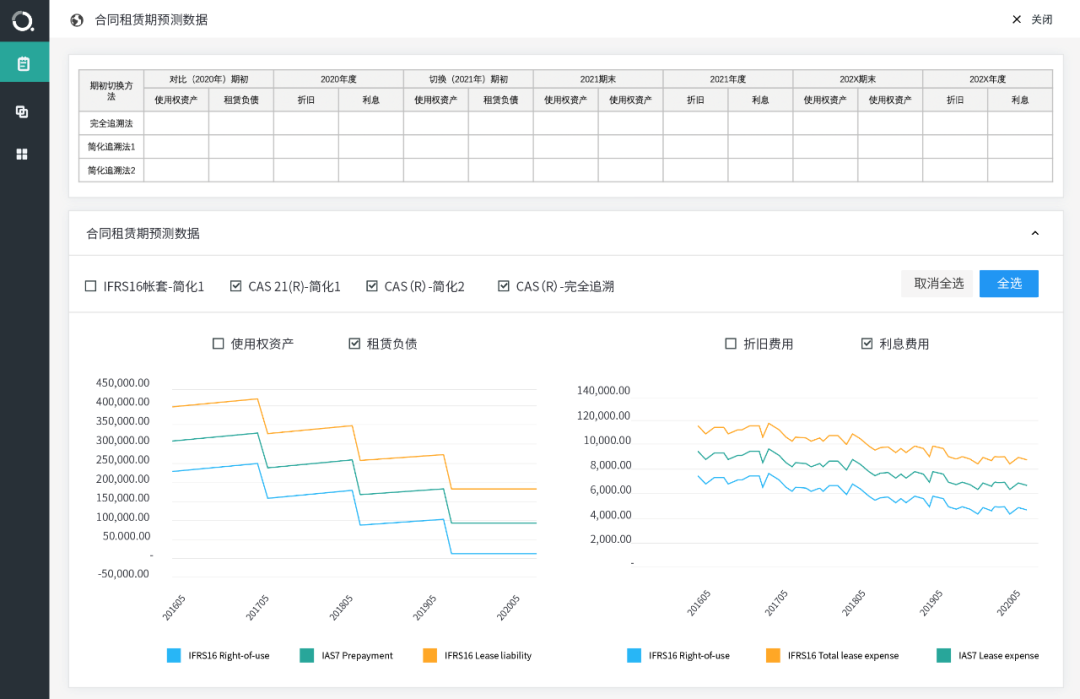The width and height of the screenshot is (1080, 699).
Task: Click right chart 202005 axis label
Action: 1008,603
